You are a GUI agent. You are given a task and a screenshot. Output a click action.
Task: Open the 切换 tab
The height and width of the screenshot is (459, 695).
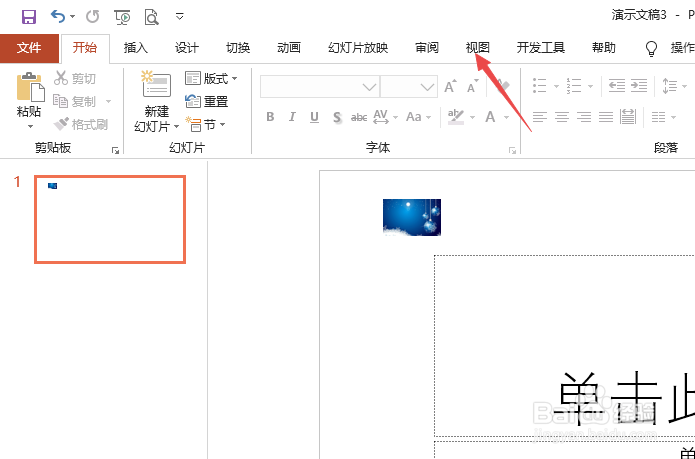pos(238,48)
